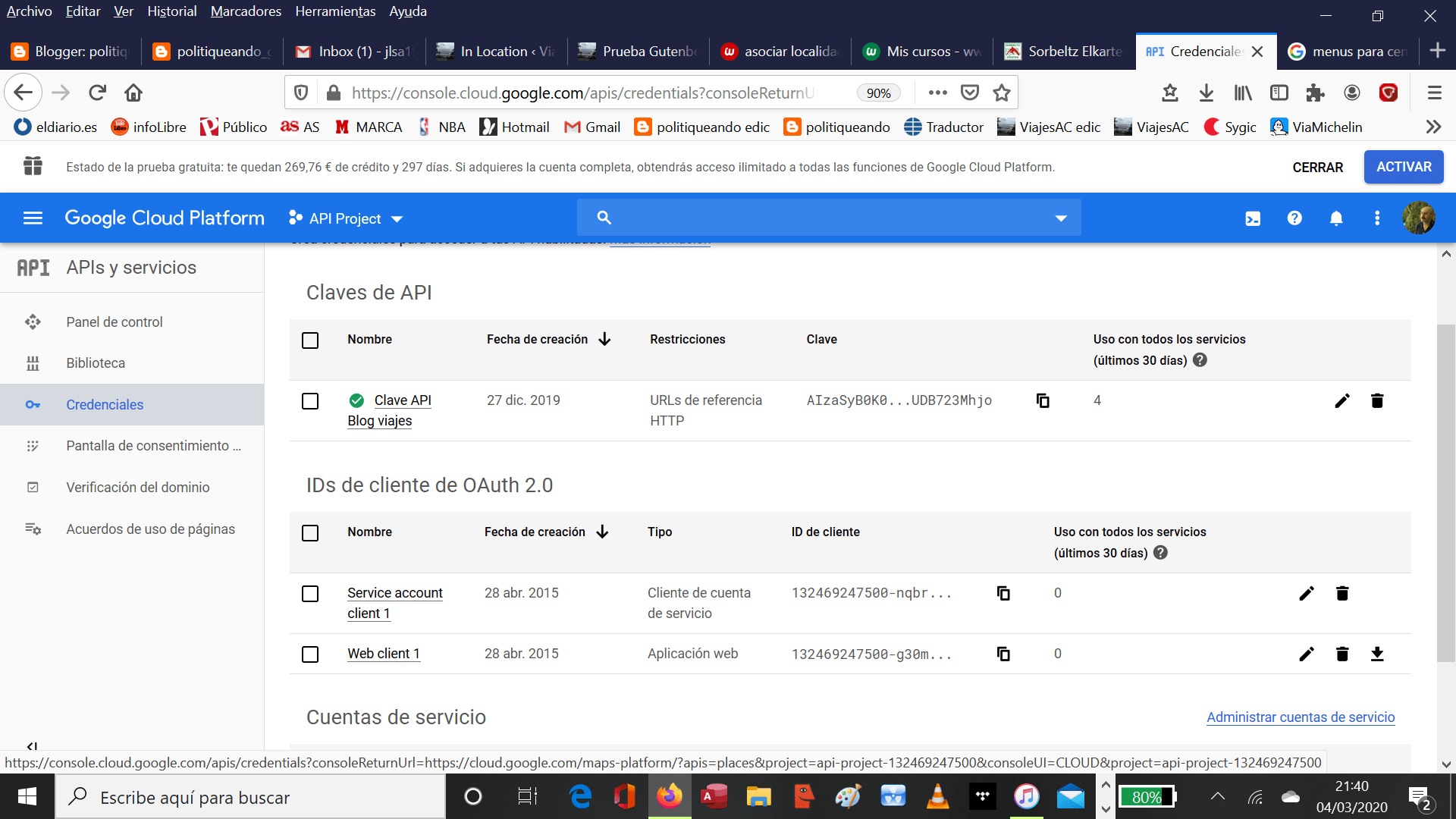Activate Cloud Shell from the header

tap(1253, 218)
